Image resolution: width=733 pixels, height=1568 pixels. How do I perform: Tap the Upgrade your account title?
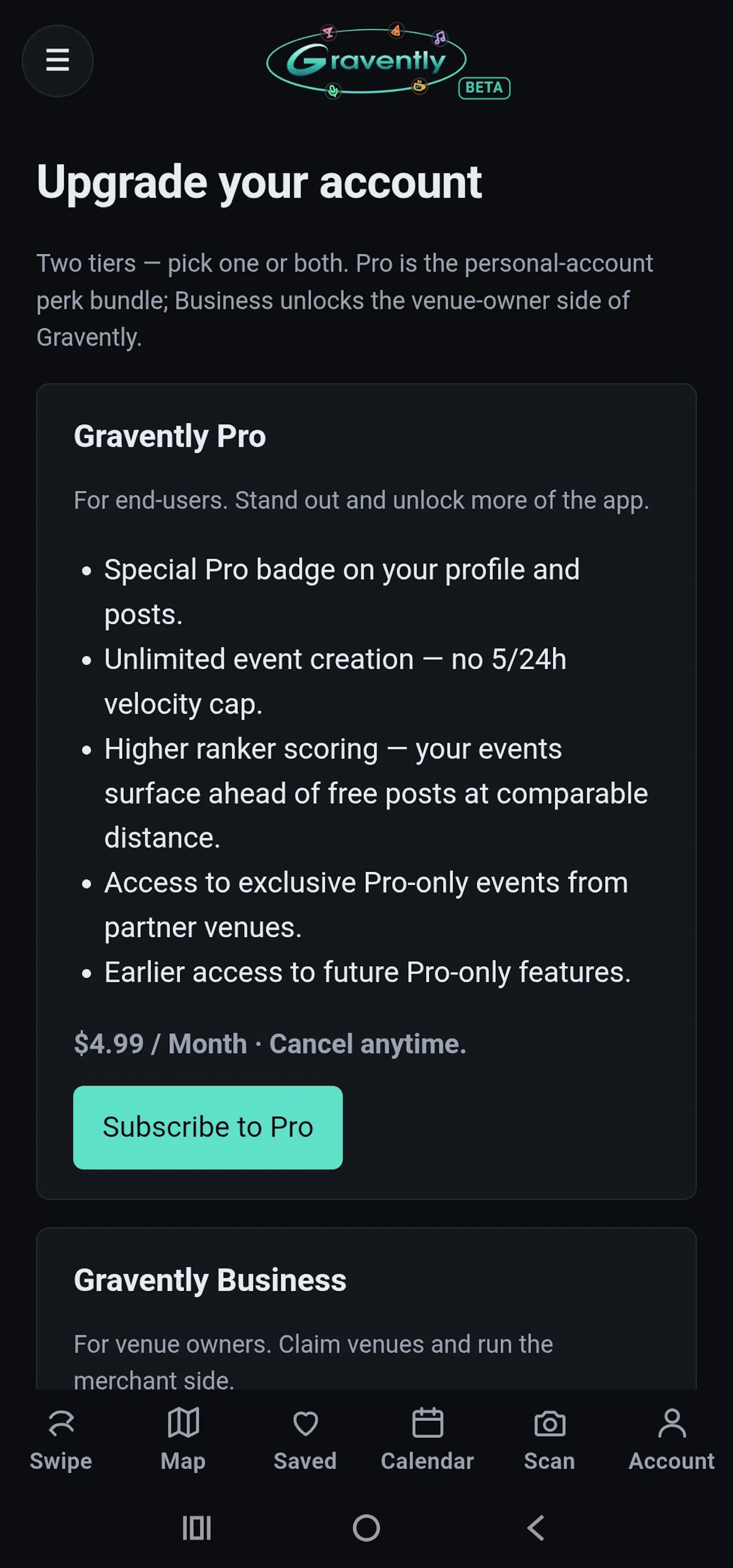259,182
